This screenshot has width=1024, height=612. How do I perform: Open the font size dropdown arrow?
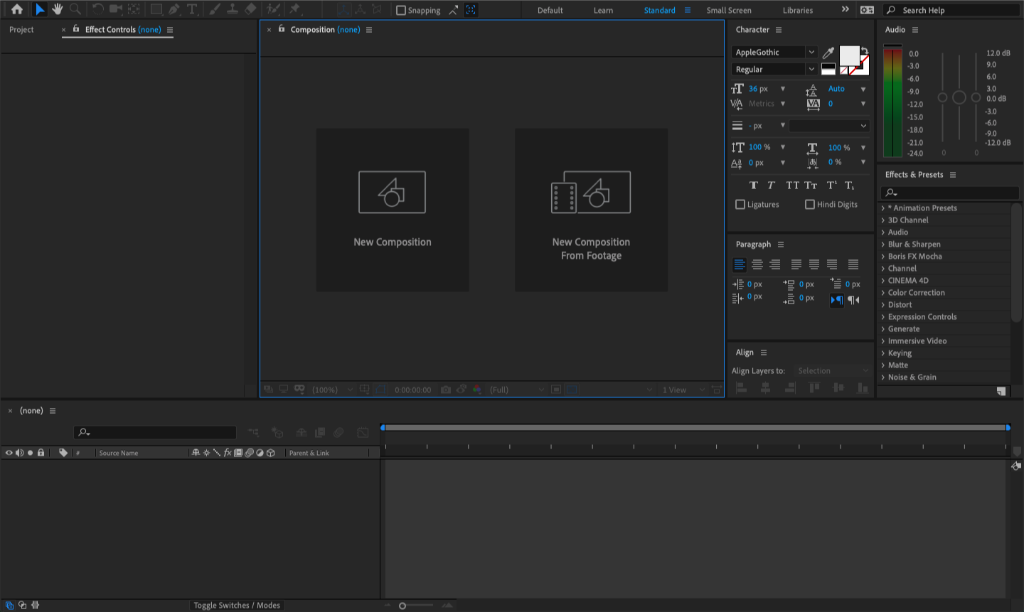click(x=782, y=89)
